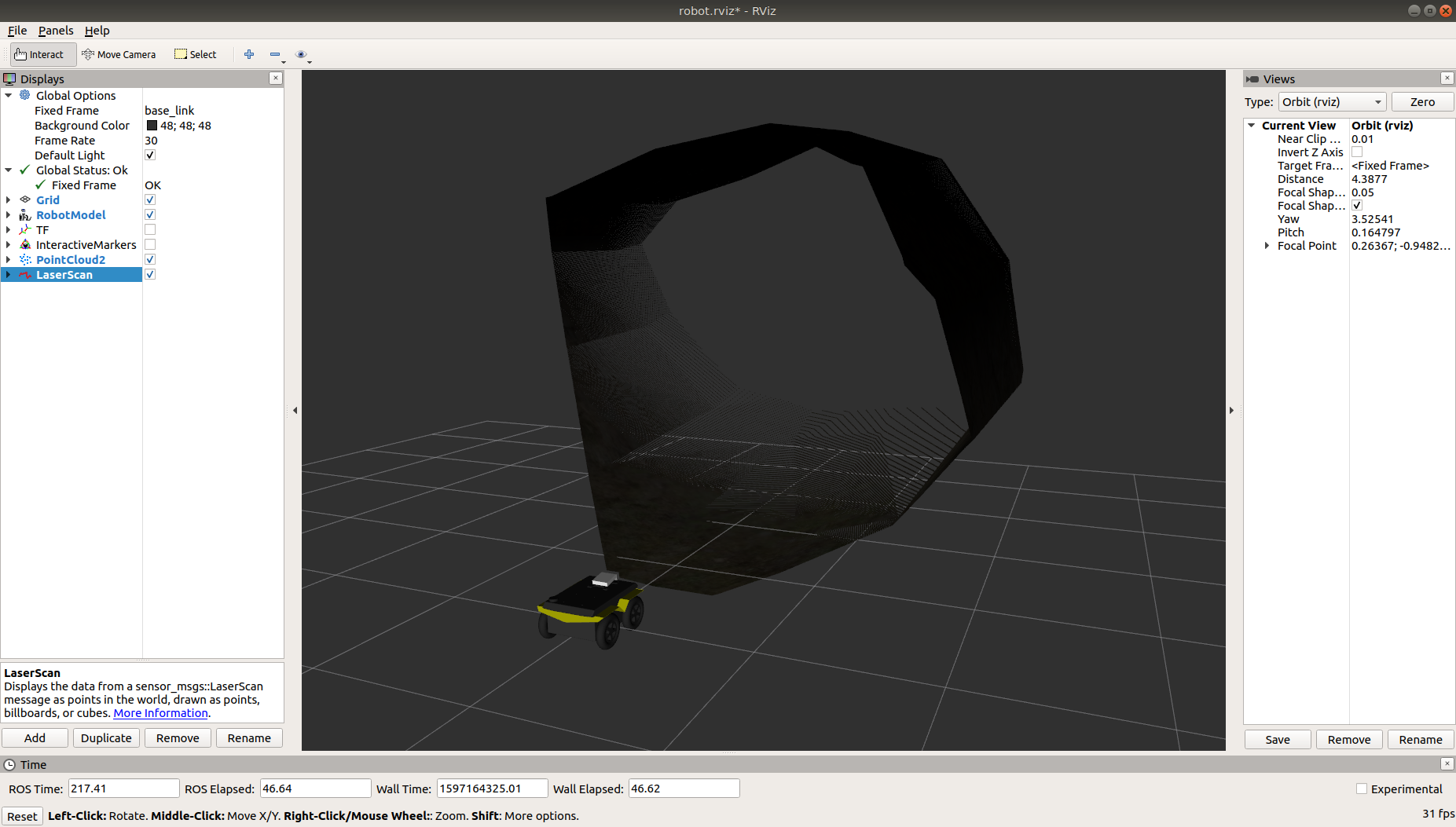The width and height of the screenshot is (1456, 827).
Task: Open the File menu
Action: point(17,31)
